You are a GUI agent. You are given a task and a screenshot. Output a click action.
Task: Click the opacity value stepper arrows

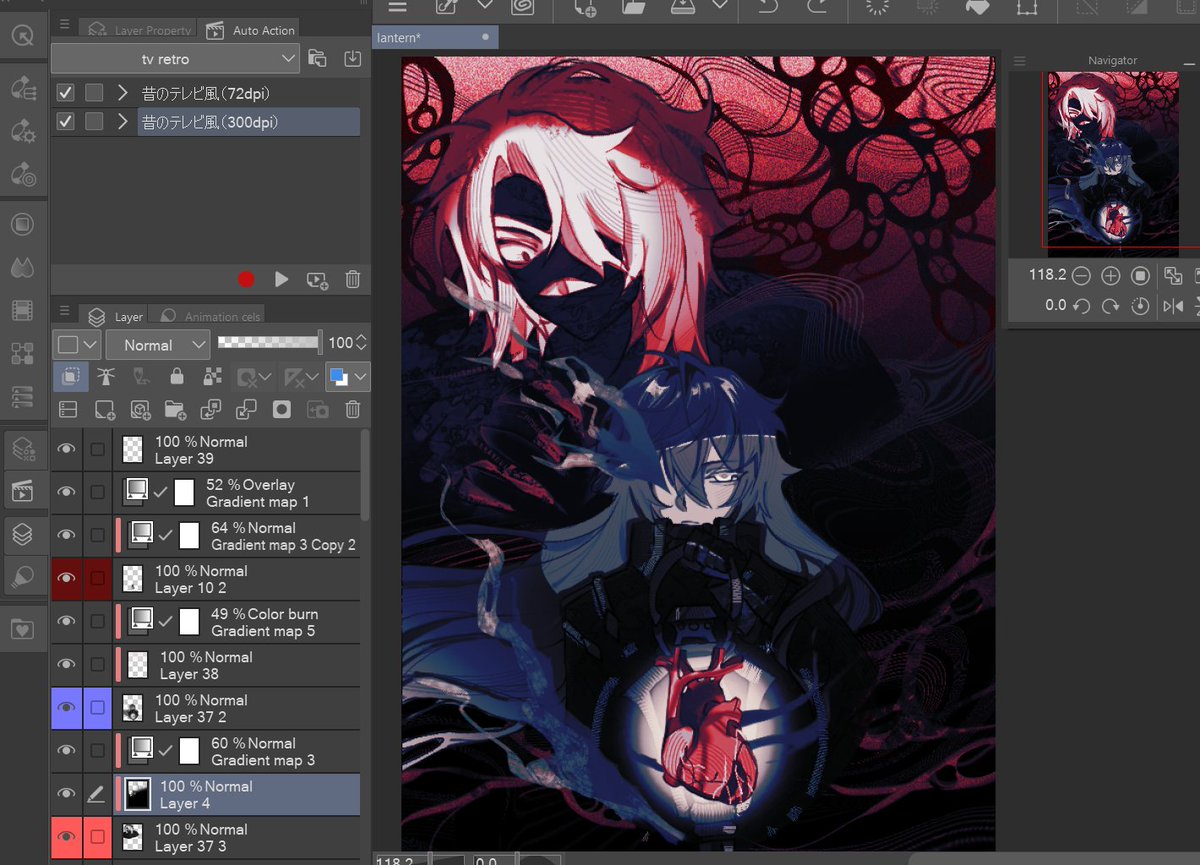pos(362,343)
